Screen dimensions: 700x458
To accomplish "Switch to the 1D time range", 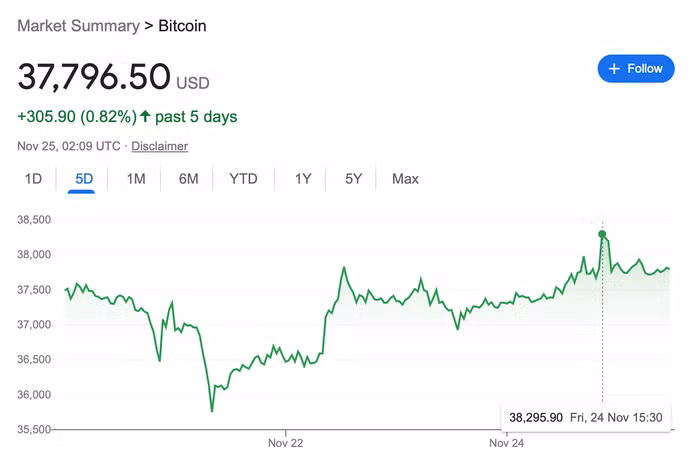I will pyautogui.click(x=33, y=179).
